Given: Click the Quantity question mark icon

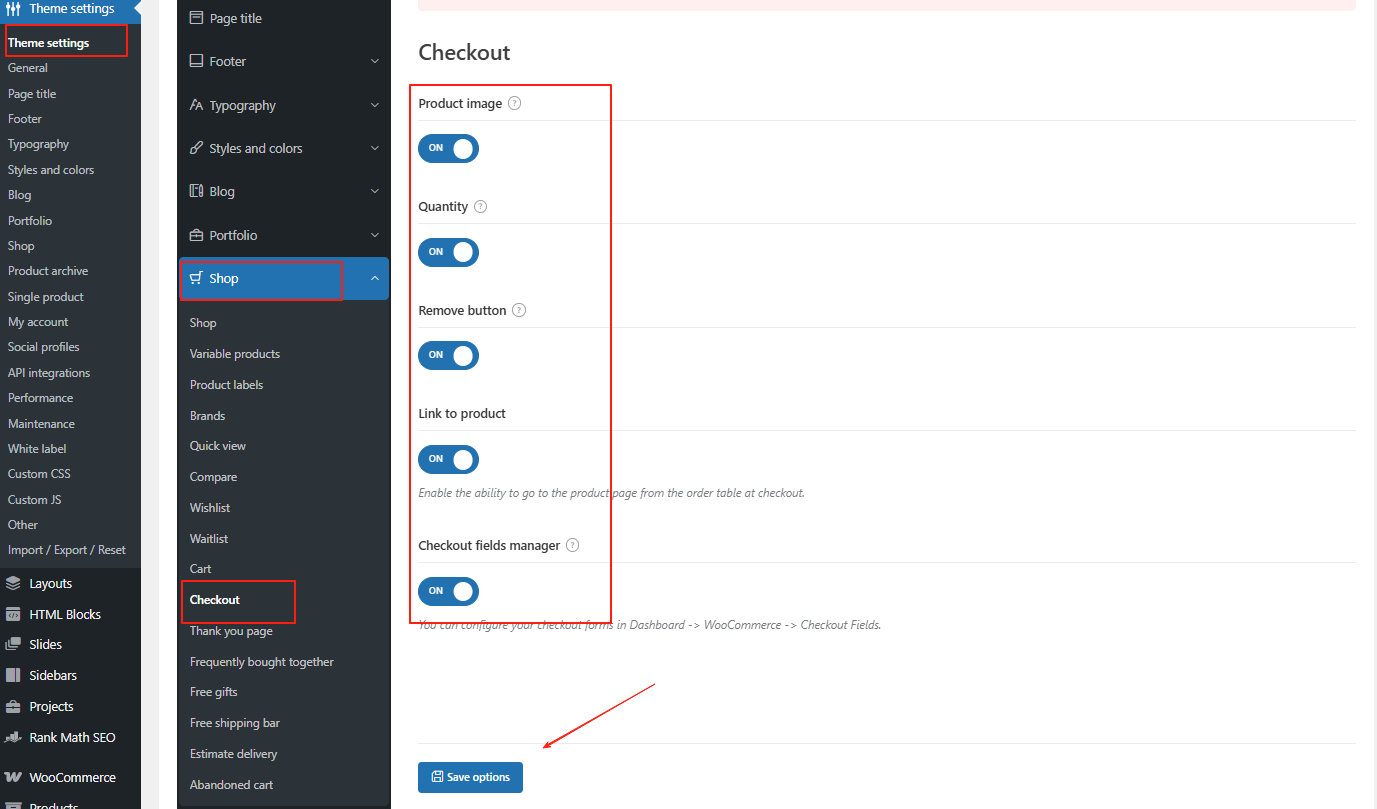Looking at the screenshot, I should [480, 206].
